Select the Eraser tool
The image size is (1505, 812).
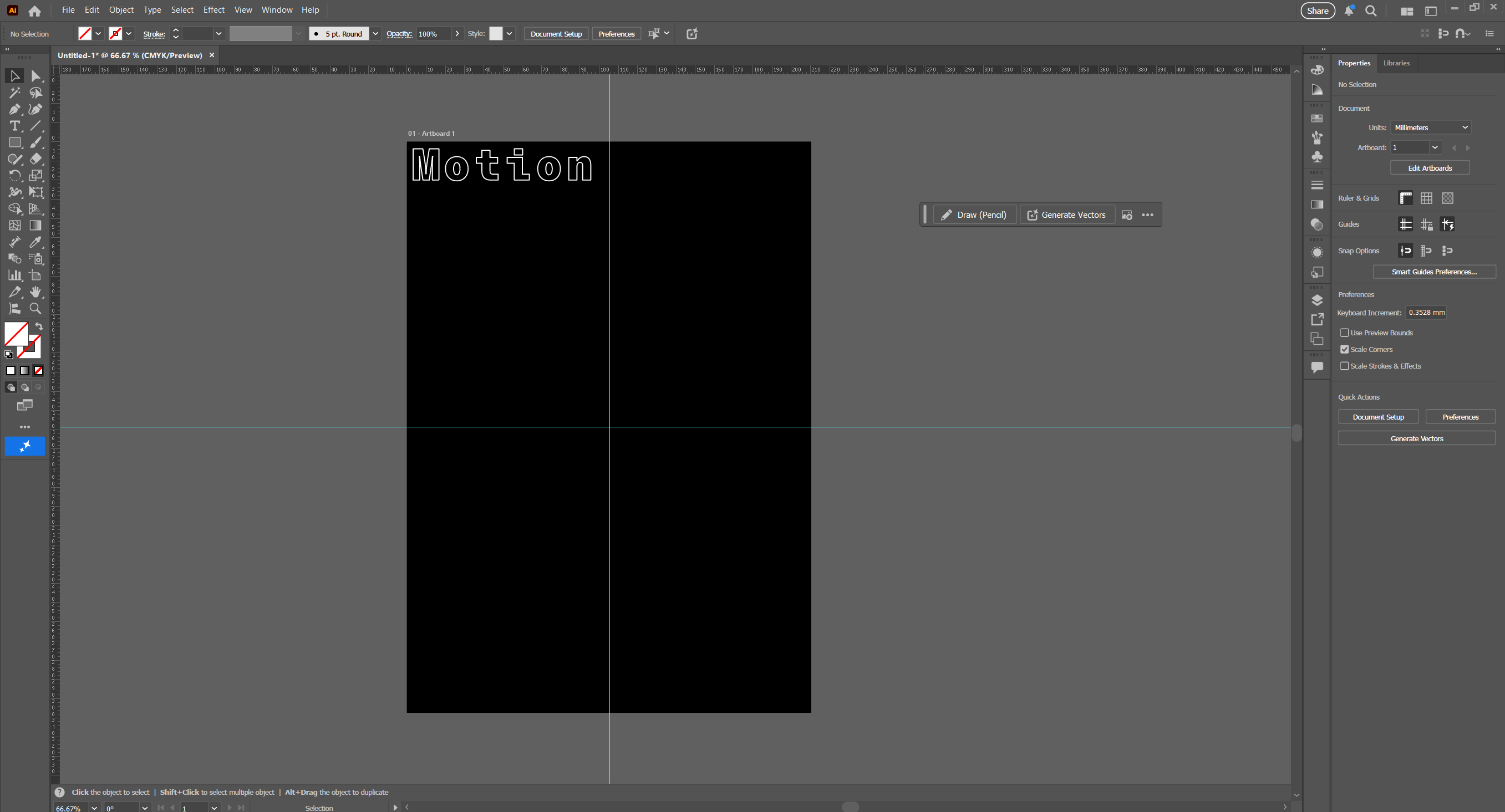(x=35, y=159)
